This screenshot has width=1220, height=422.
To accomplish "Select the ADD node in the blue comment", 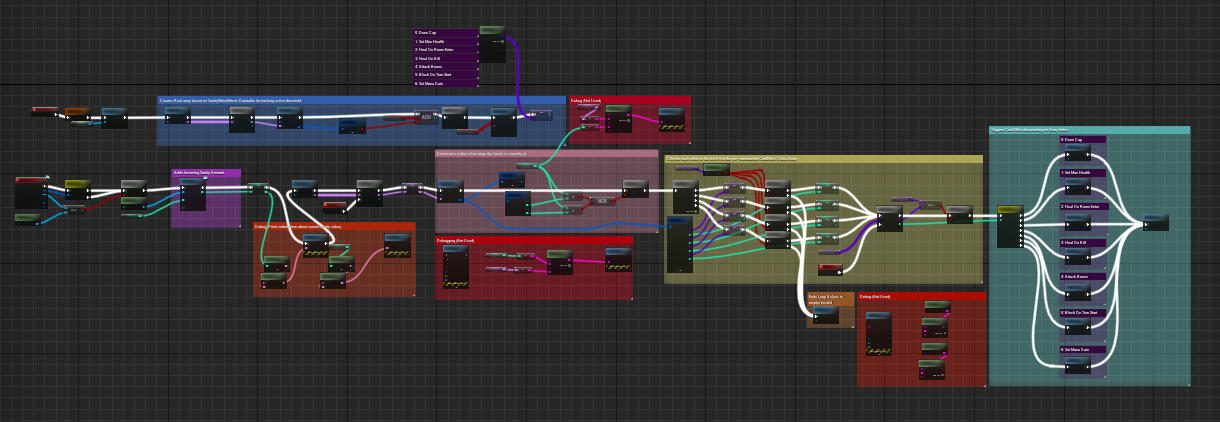I will [424, 117].
